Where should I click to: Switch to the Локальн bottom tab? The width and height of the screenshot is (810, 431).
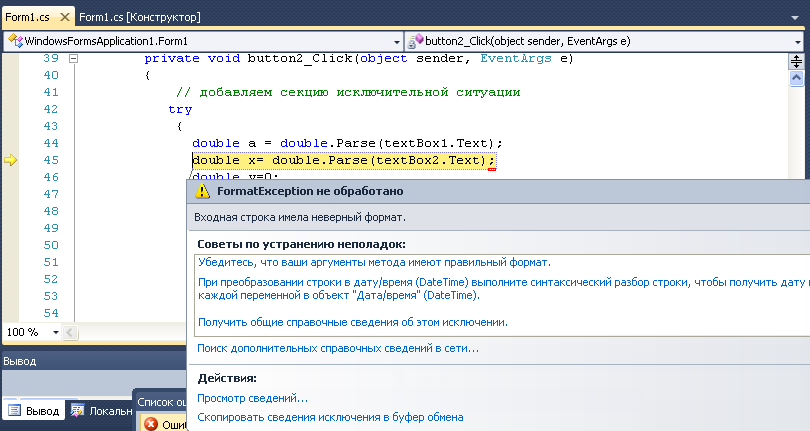click(x=101, y=411)
